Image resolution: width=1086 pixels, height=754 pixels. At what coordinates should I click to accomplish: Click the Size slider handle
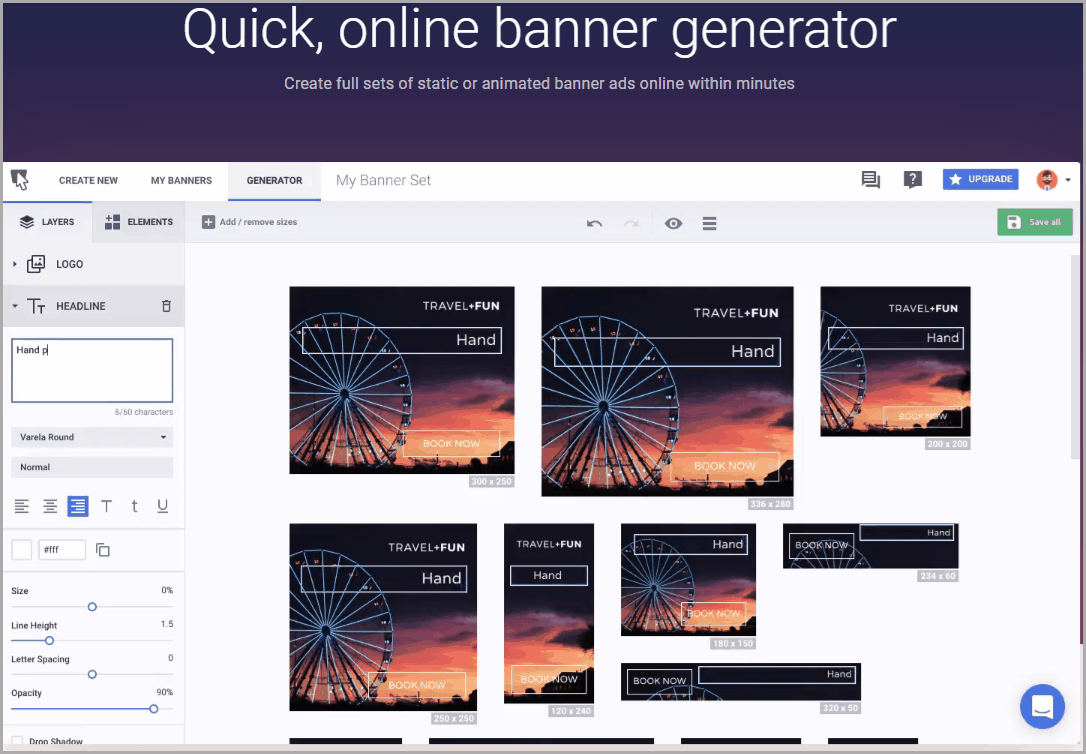[x=92, y=607]
